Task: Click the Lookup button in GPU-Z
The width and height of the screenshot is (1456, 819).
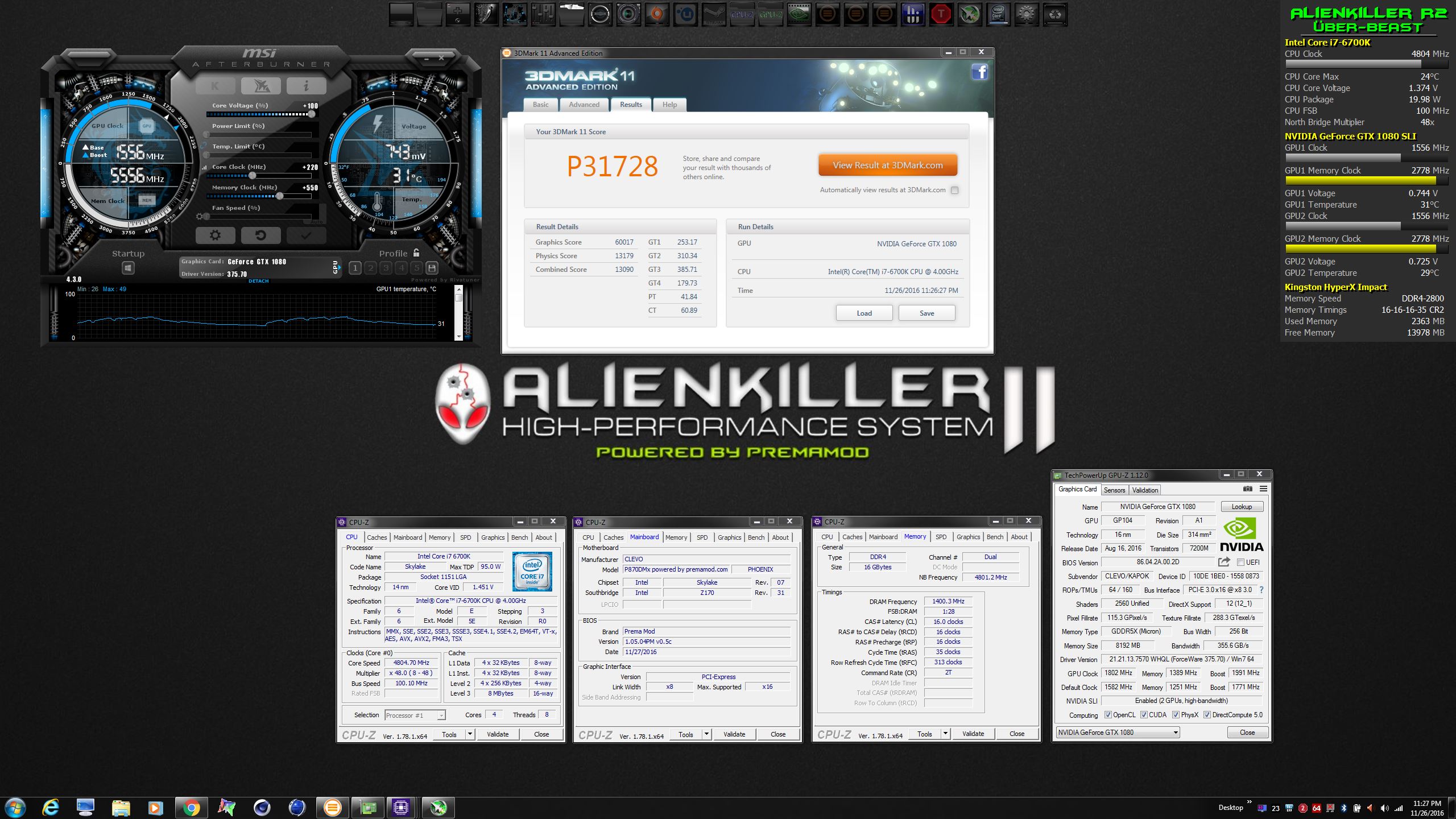Action: pyautogui.click(x=1242, y=507)
